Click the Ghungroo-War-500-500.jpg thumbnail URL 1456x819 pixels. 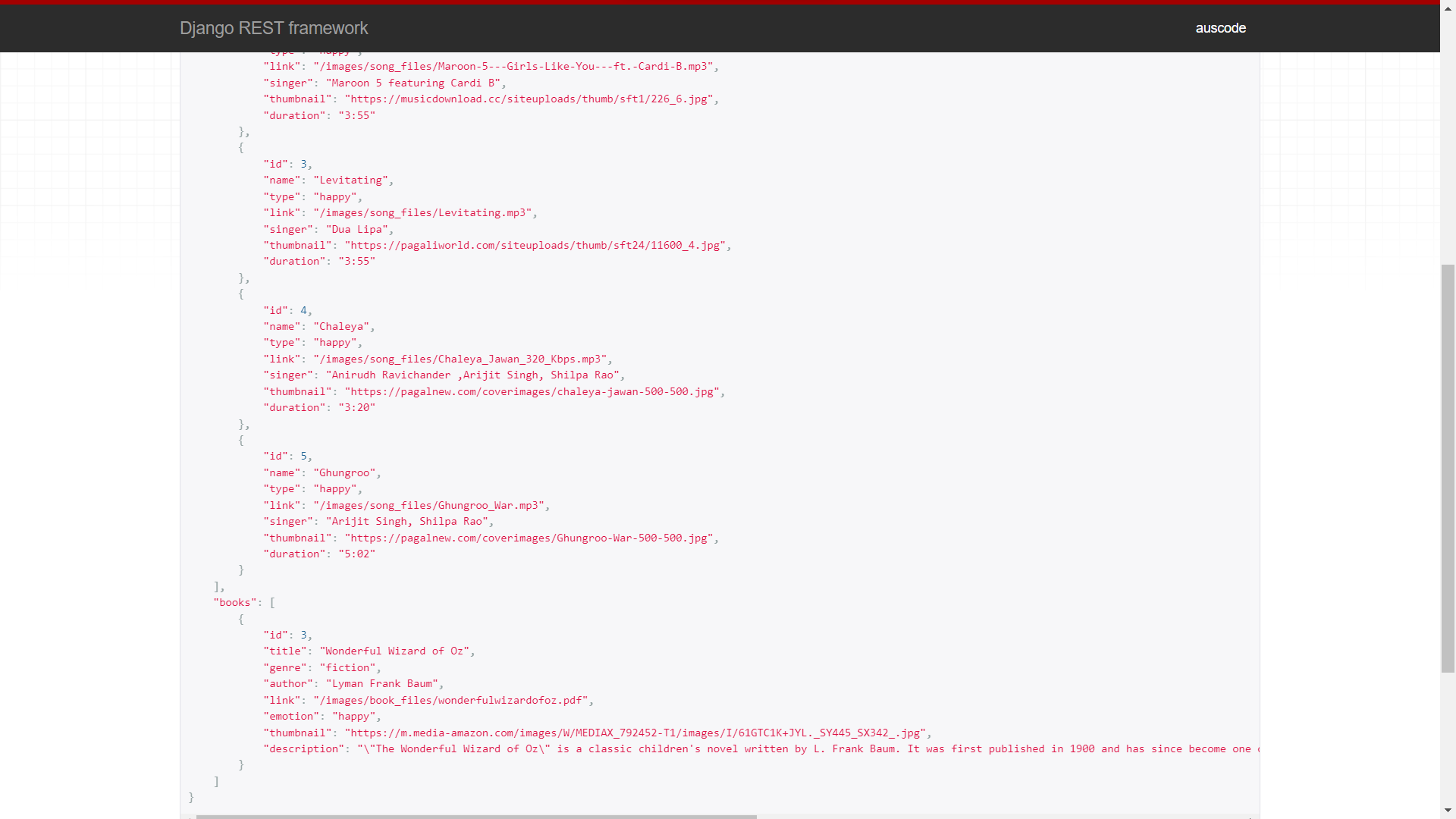[x=529, y=538]
